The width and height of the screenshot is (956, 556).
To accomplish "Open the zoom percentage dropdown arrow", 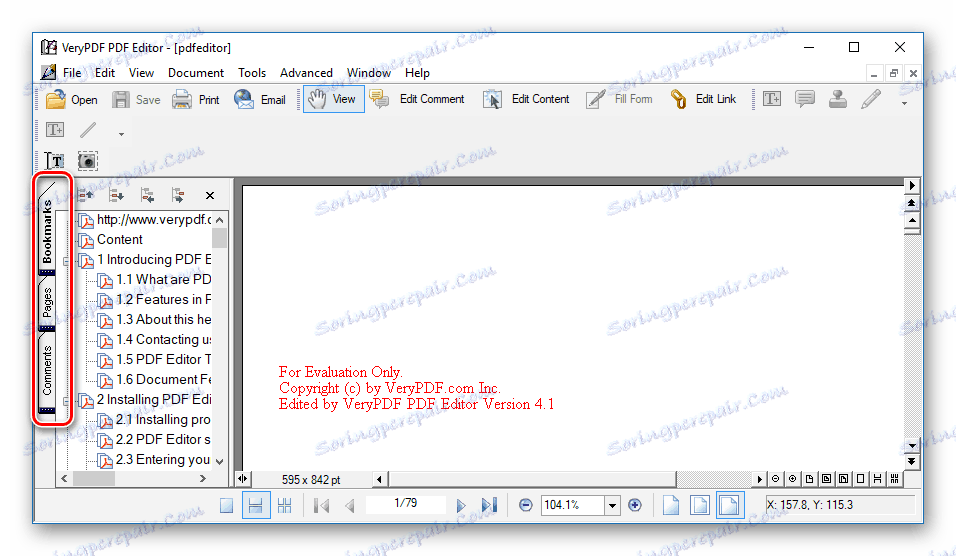I will 612,505.
